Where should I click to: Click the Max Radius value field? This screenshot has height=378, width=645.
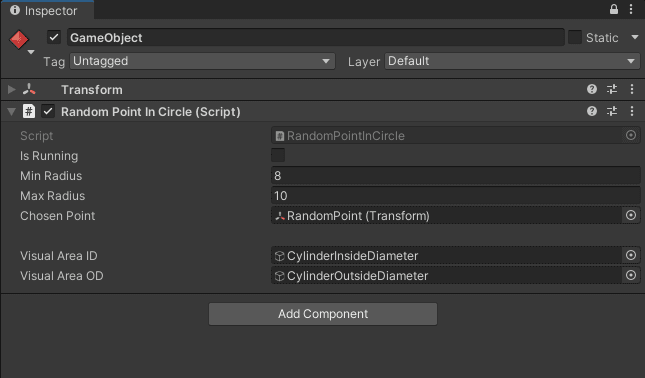pyautogui.click(x=456, y=196)
